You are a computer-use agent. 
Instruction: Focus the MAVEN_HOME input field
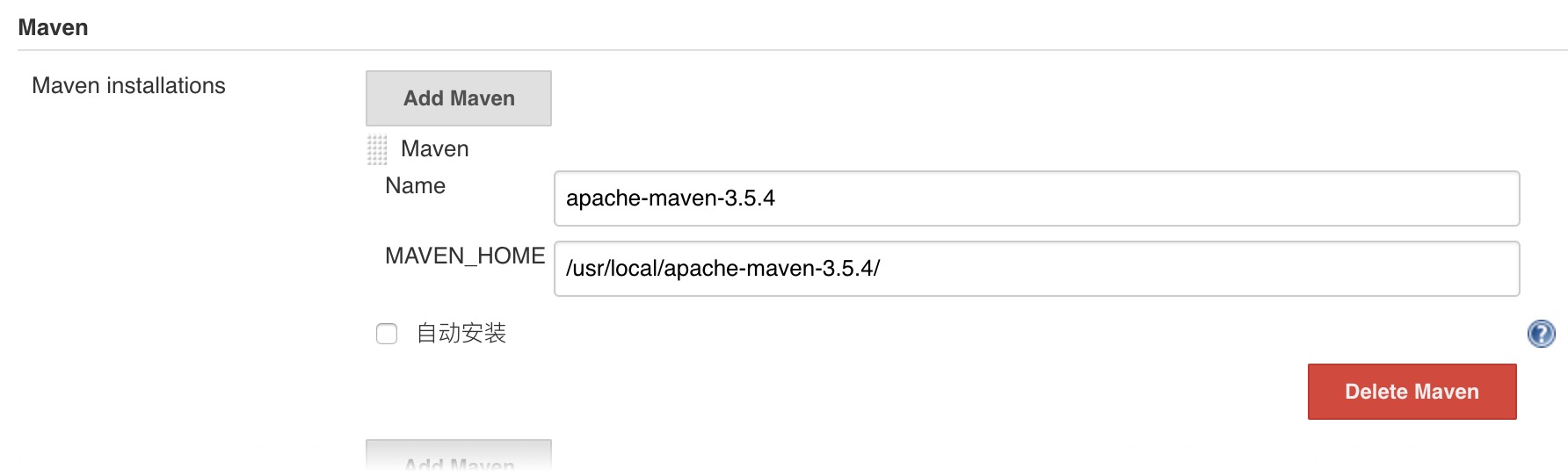1037,269
